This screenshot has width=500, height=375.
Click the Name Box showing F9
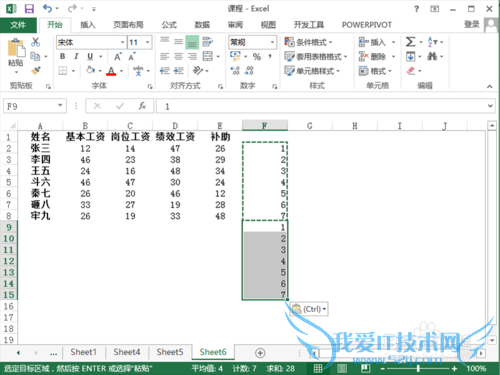tap(35, 106)
